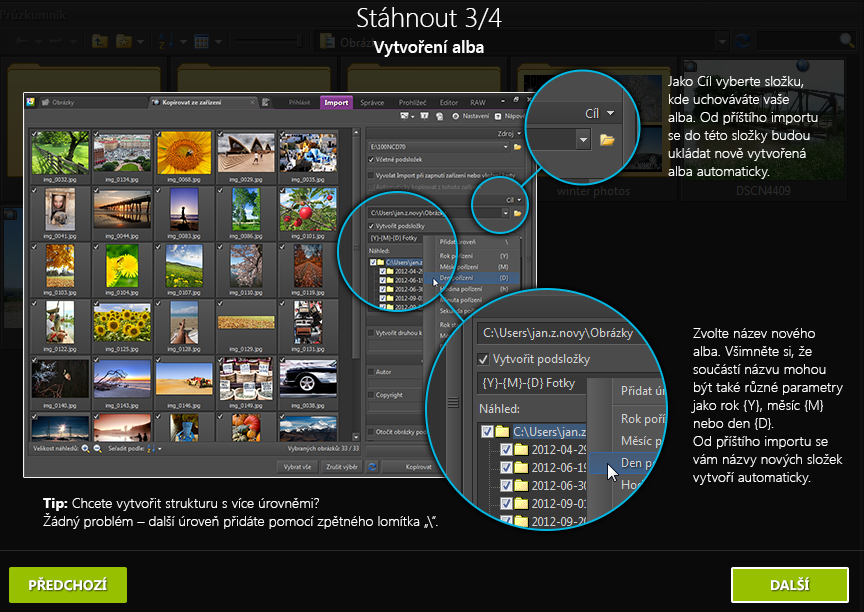Click background Průzkumník sort A-Z icon
864x612 pixels.
coord(165,41)
